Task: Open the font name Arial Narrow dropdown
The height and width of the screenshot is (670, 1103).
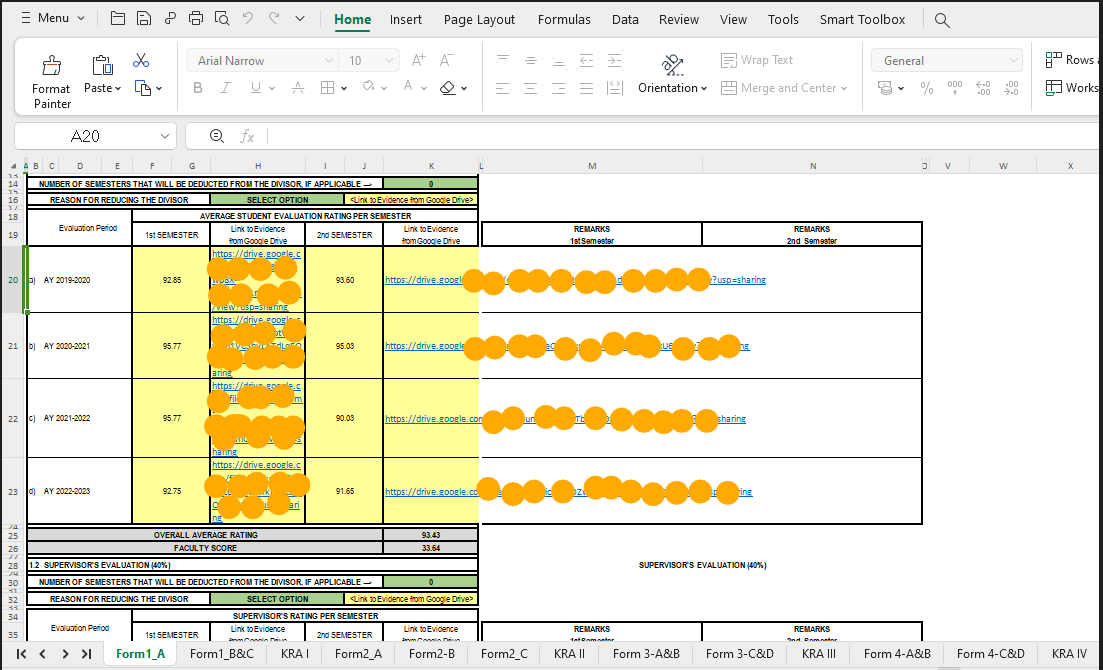Action: (329, 61)
